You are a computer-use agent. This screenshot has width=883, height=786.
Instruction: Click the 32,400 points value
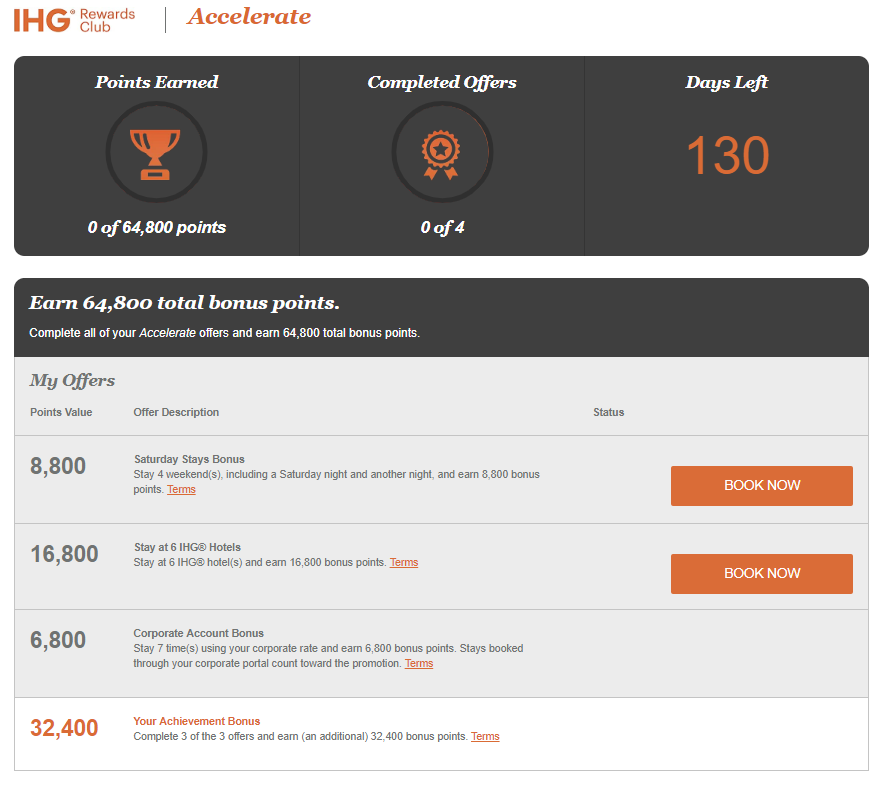(64, 728)
